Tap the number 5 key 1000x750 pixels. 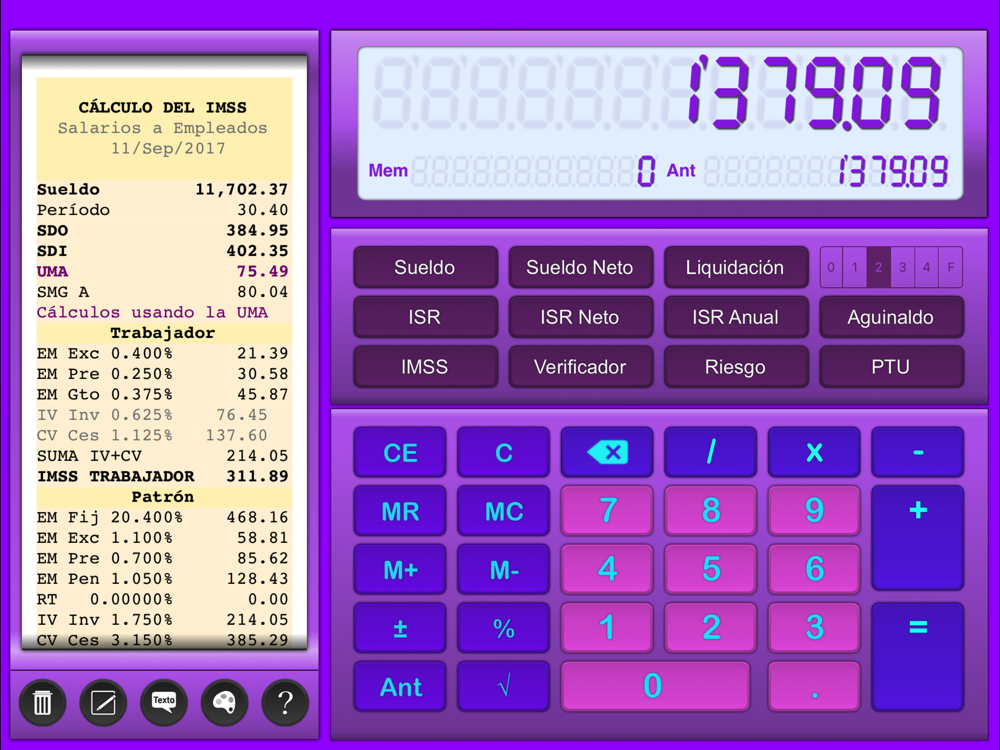click(710, 570)
